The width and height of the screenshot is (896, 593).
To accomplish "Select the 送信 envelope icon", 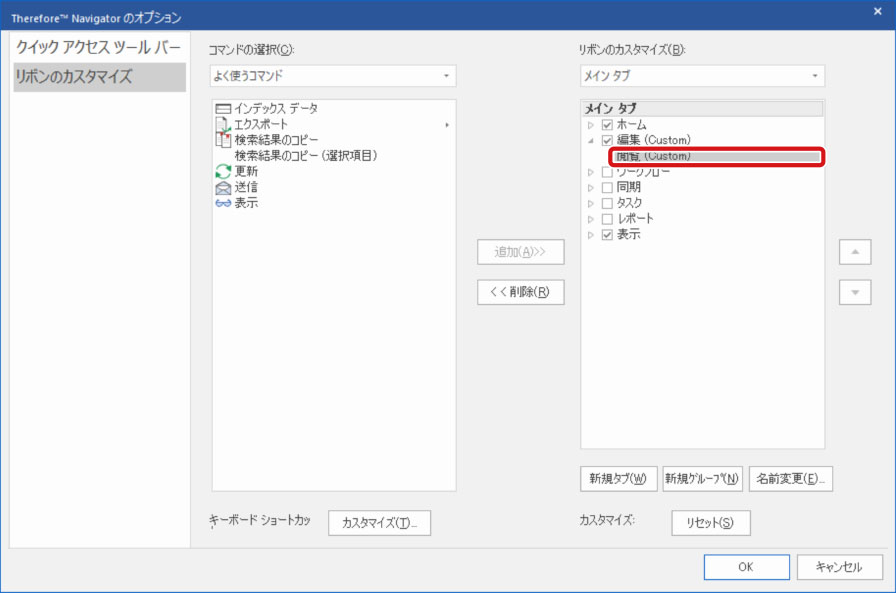I will (223, 187).
